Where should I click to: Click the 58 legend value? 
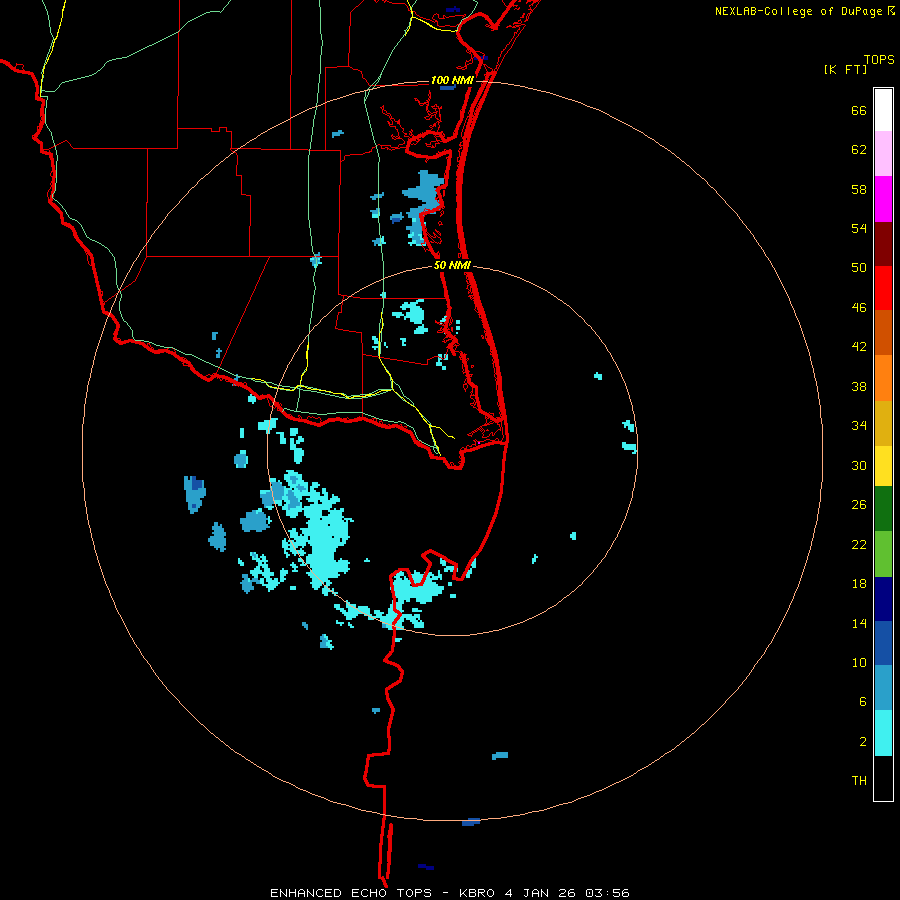point(859,189)
